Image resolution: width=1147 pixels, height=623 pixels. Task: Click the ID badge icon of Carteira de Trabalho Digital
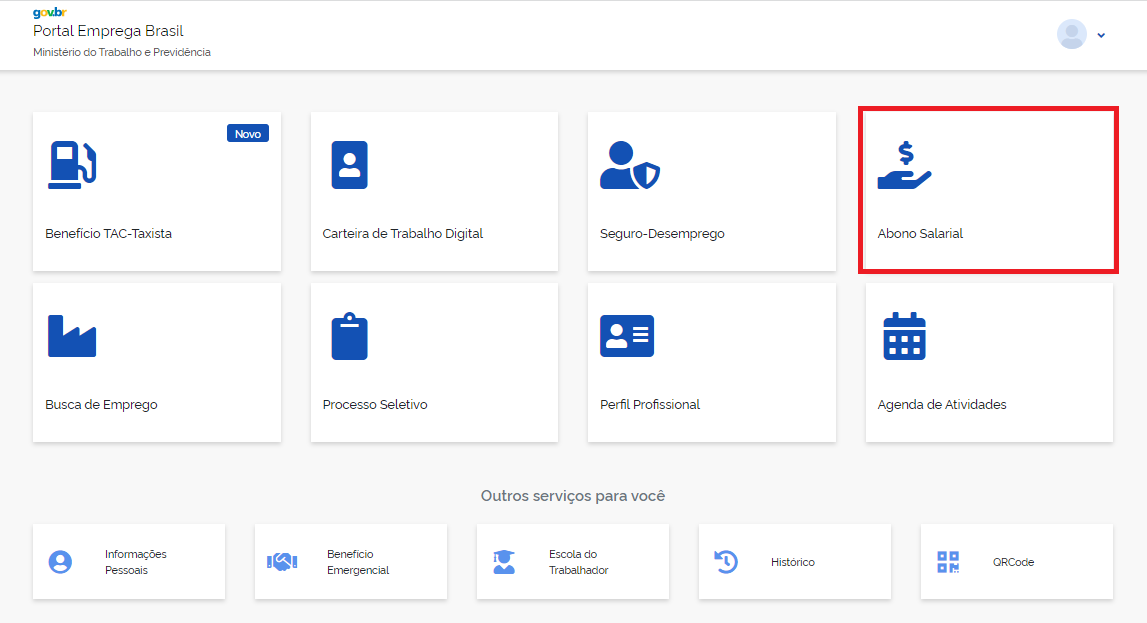click(x=349, y=165)
